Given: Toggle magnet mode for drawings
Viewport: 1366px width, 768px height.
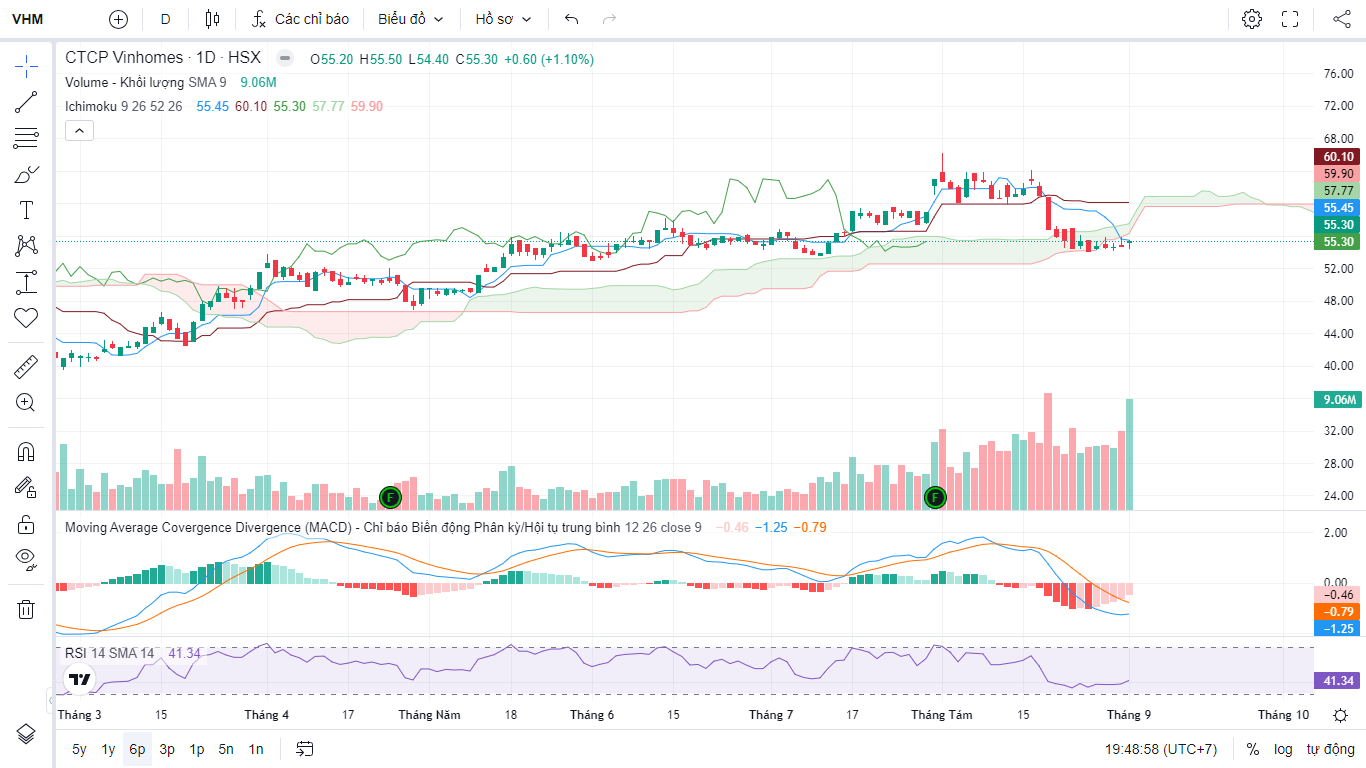Looking at the screenshot, I should pyautogui.click(x=26, y=451).
